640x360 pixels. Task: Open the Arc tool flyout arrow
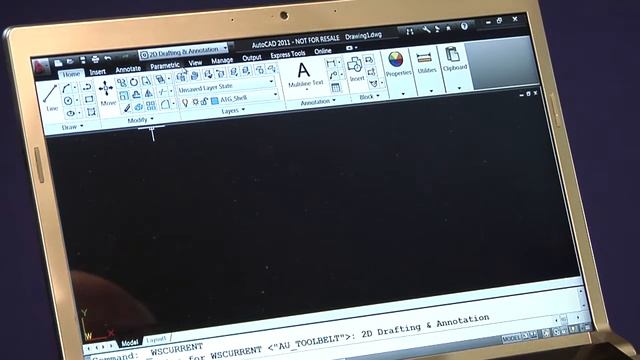(75, 87)
